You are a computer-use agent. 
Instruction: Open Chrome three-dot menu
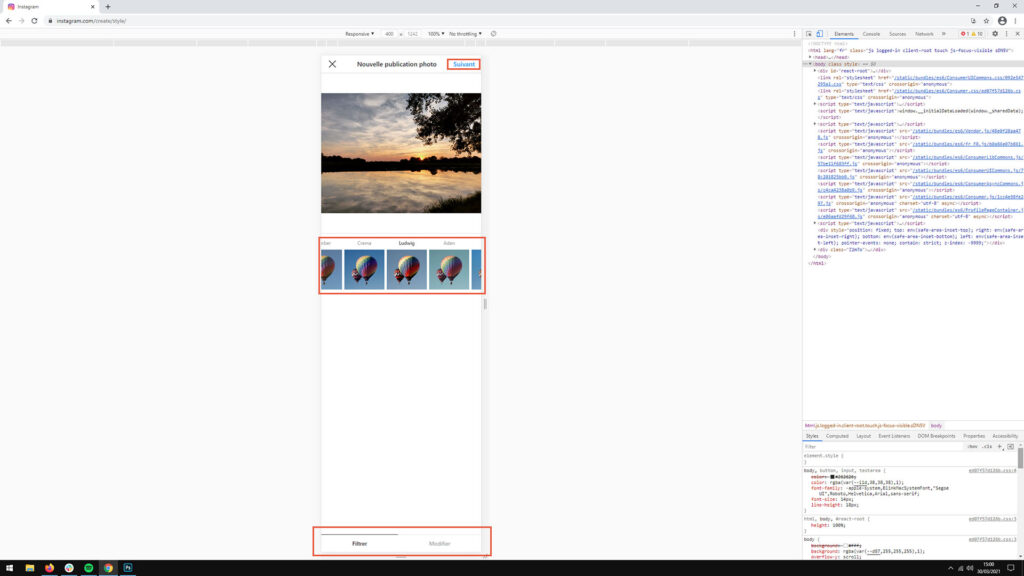(x=1016, y=21)
